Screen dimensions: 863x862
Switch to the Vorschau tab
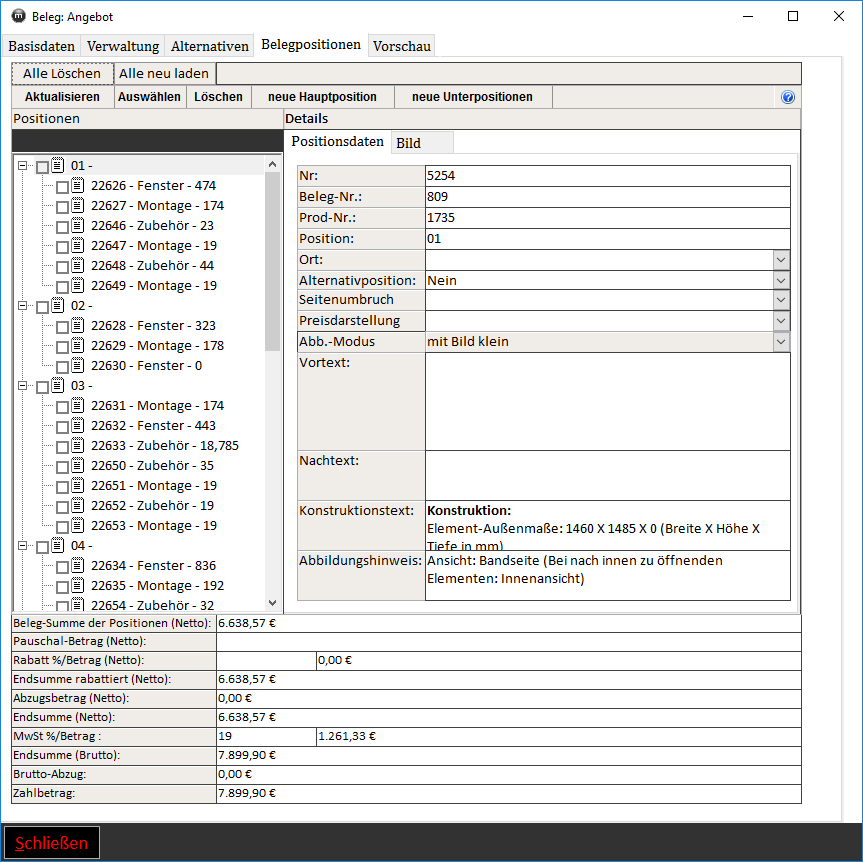pos(402,46)
